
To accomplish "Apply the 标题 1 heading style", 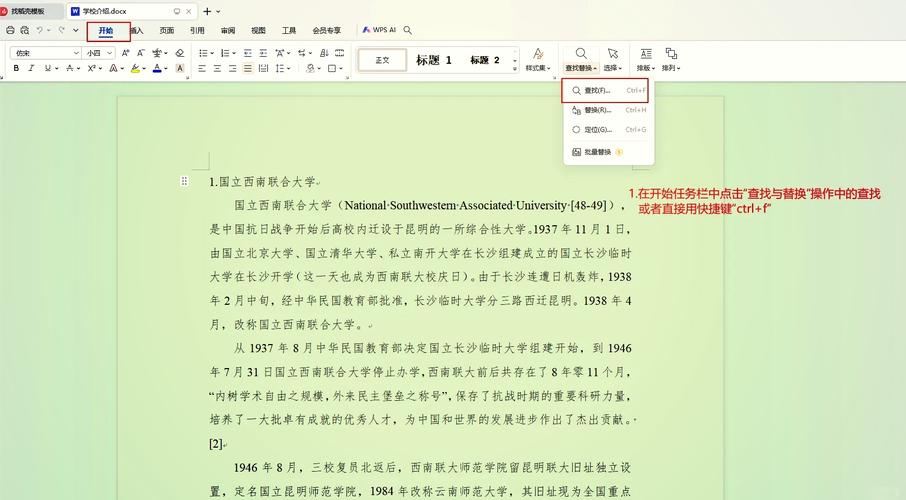I will click(434, 60).
